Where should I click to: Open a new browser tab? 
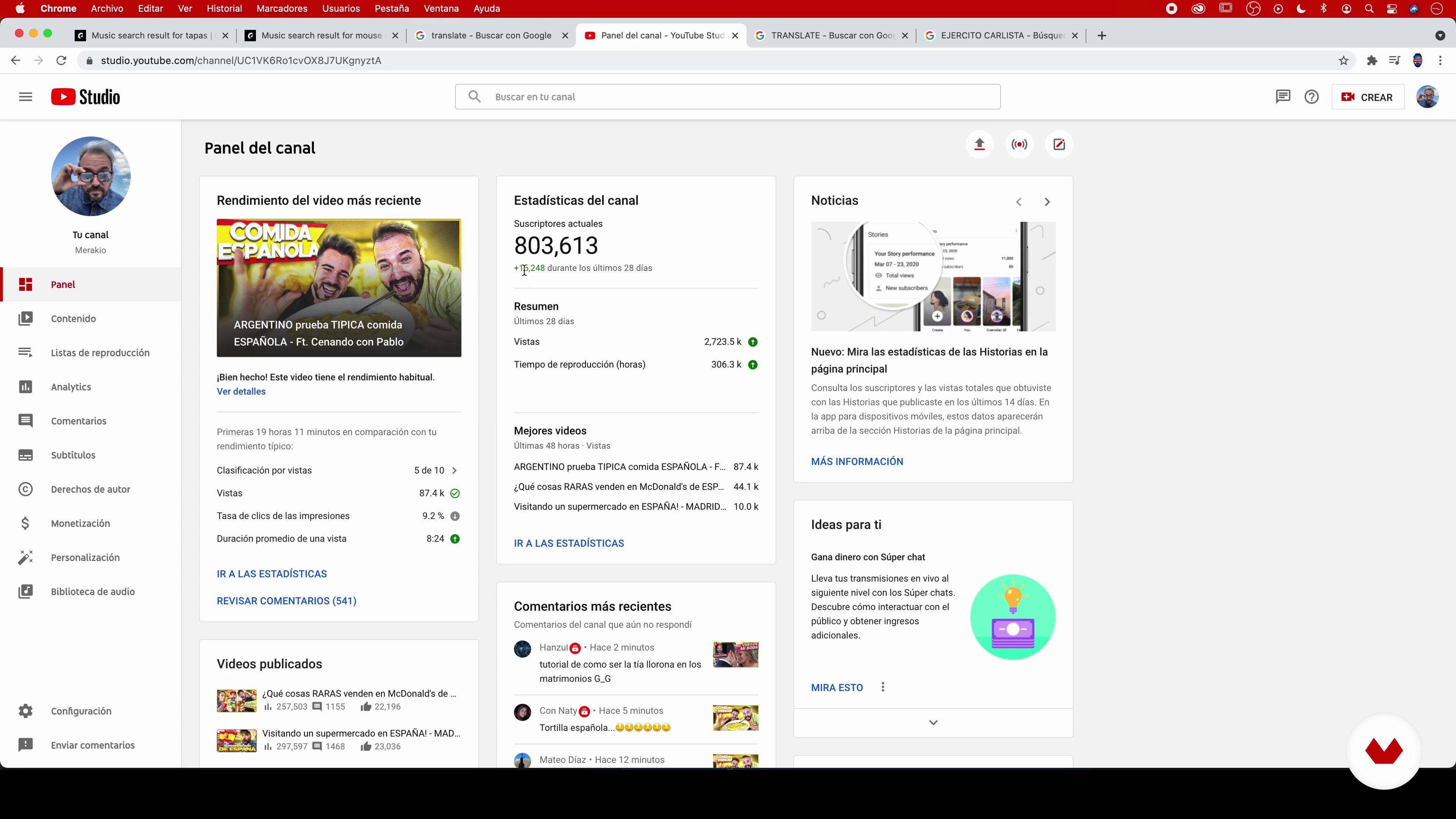click(x=1101, y=36)
